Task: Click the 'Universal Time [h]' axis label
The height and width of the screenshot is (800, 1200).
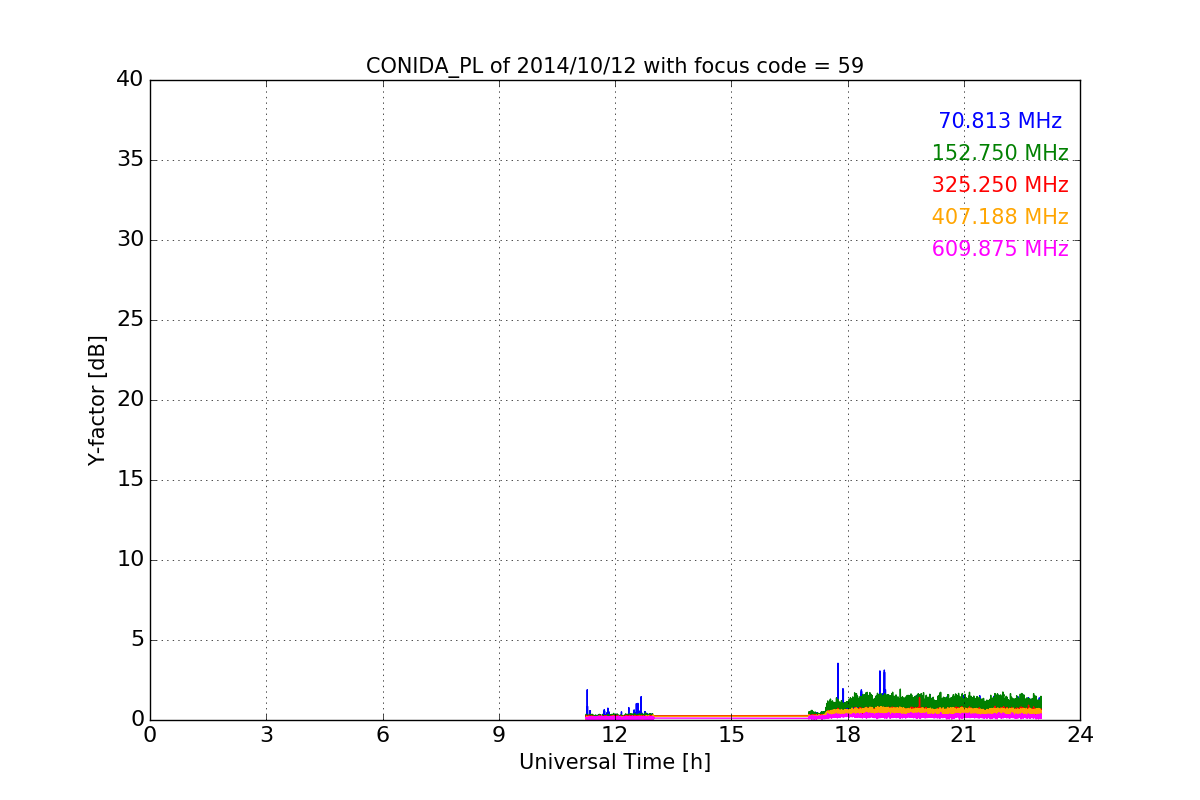Action: click(614, 762)
